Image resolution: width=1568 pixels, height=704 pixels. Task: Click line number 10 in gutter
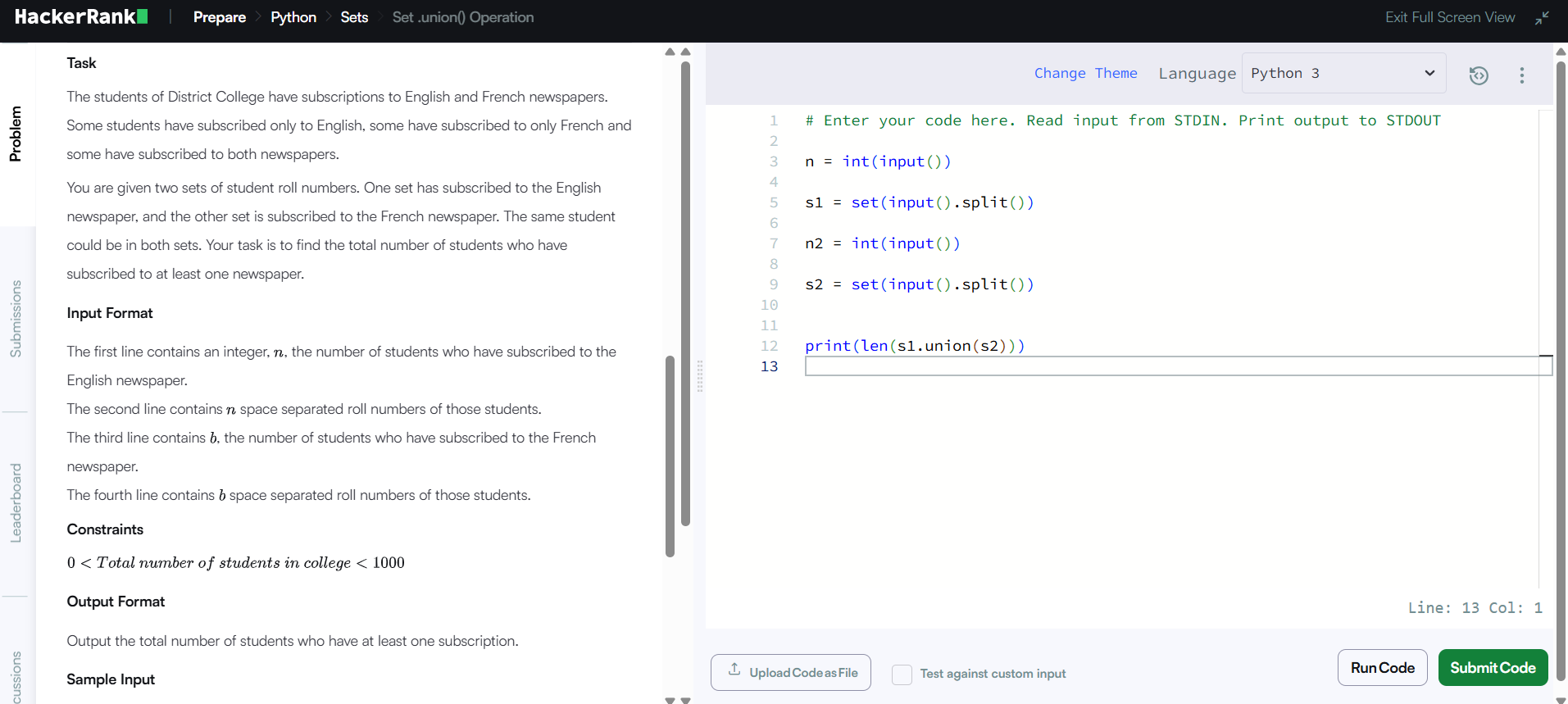coord(769,305)
